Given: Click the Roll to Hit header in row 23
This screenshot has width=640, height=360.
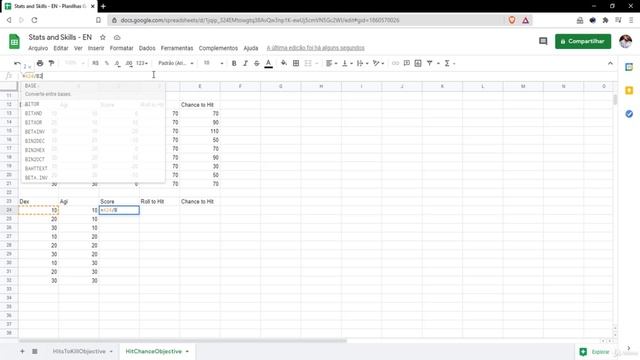Looking at the screenshot, I should pyautogui.click(x=152, y=202).
